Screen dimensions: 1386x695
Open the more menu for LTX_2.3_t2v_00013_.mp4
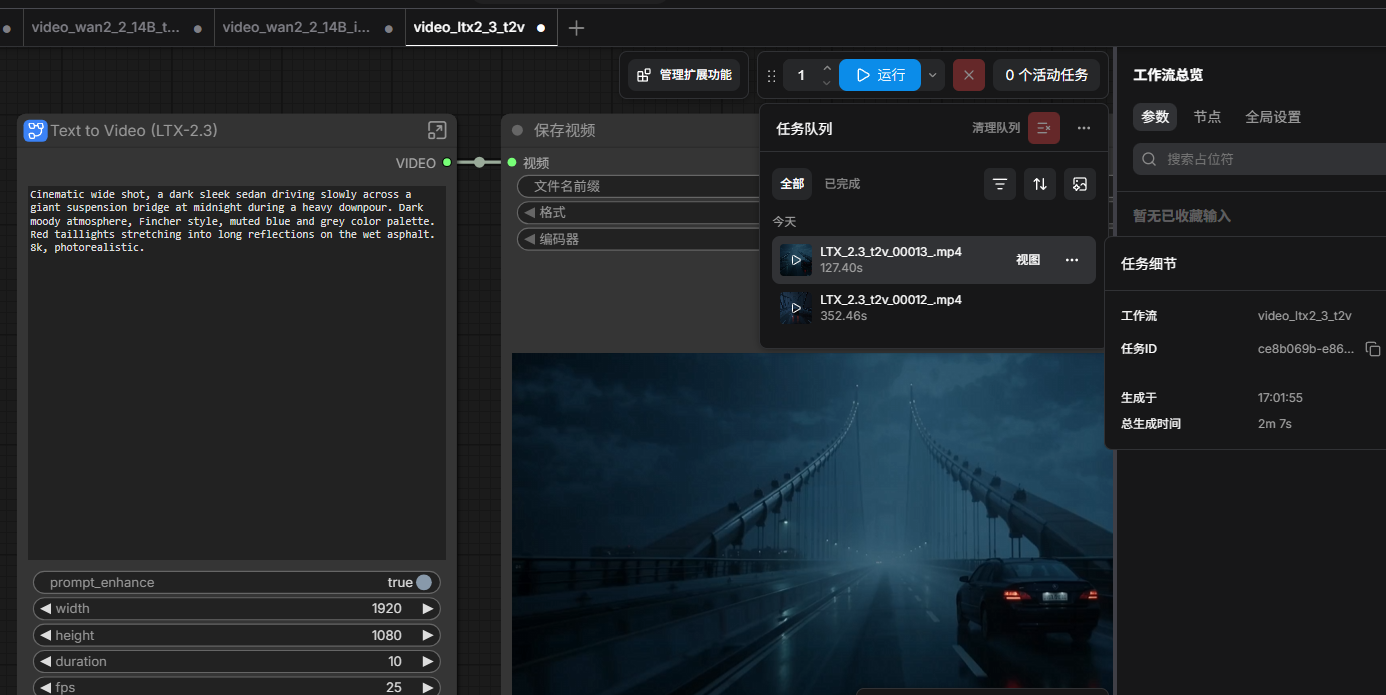pos(1072,260)
